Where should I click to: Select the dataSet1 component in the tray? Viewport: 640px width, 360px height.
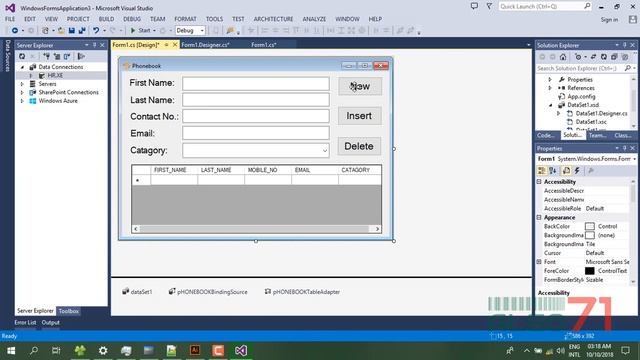137,291
